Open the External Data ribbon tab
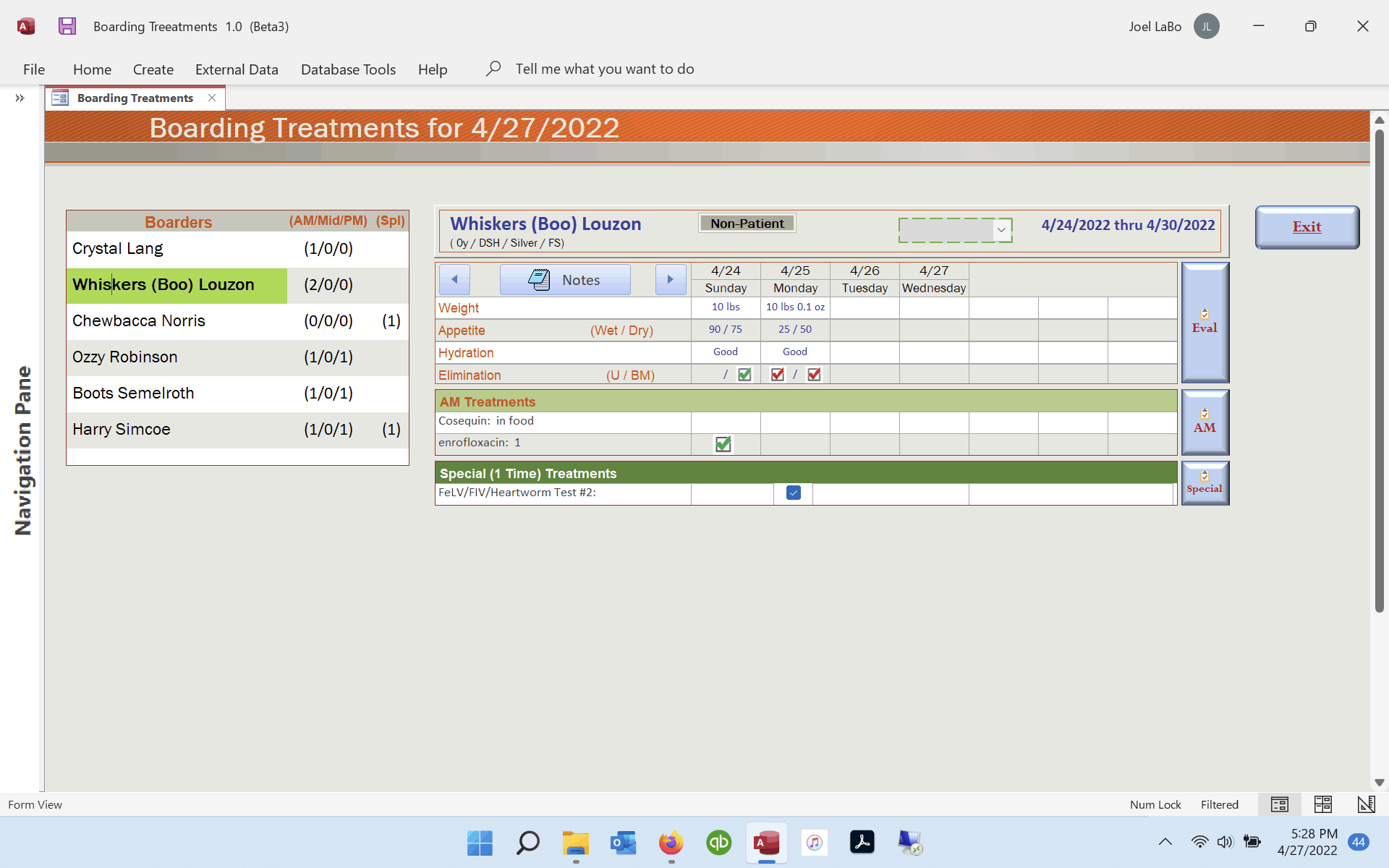 point(237,69)
